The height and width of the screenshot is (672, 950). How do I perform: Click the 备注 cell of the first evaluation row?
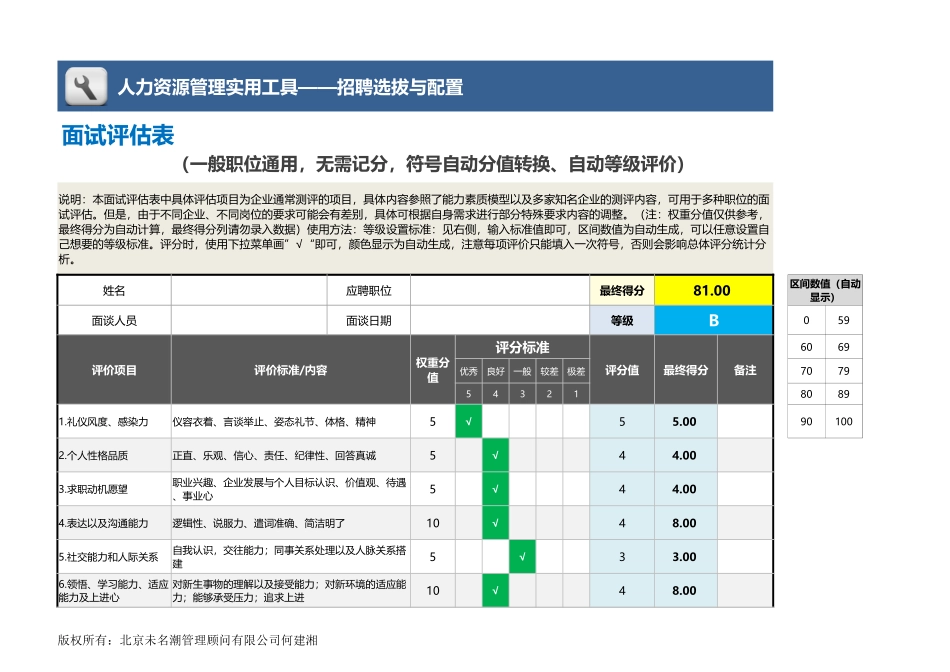pos(745,421)
